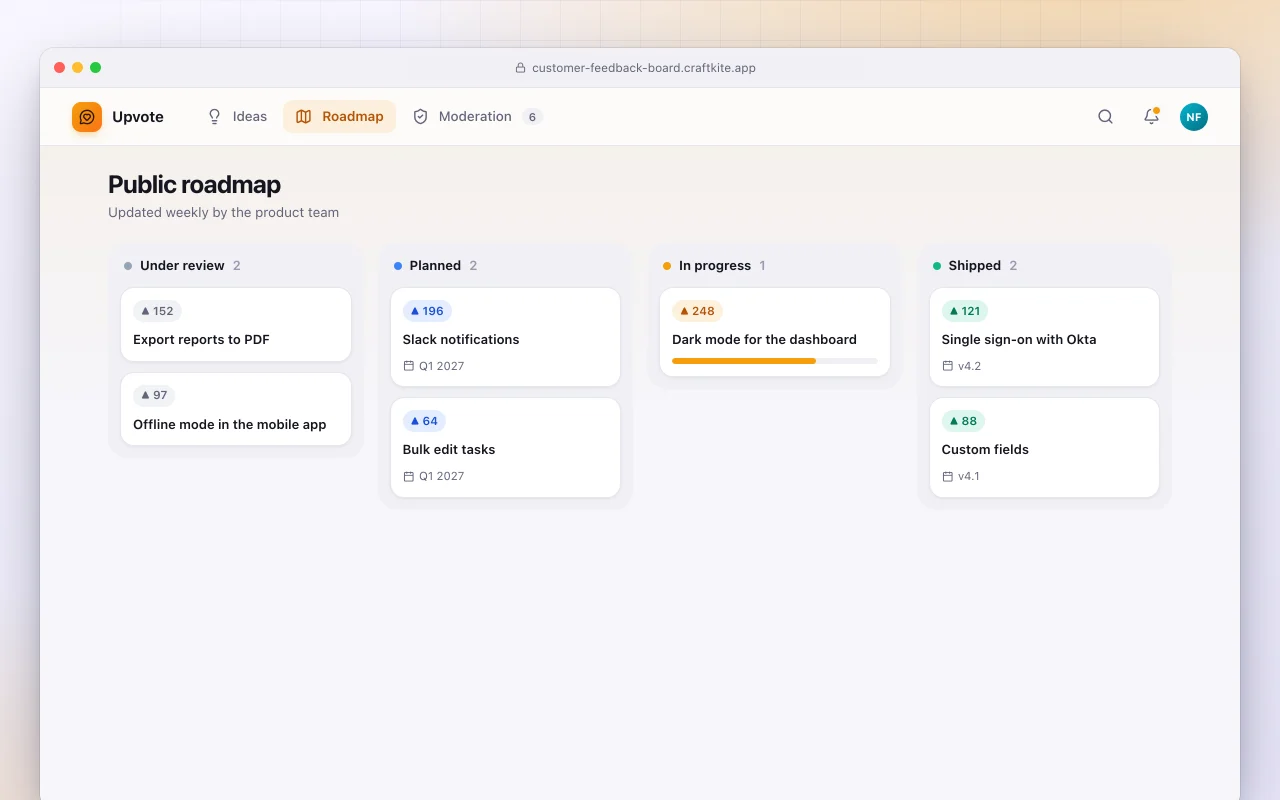1280x800 pixels.
Task: Click "Updated weekly by the product team" subtitle
Action: [x=223, y=213]
